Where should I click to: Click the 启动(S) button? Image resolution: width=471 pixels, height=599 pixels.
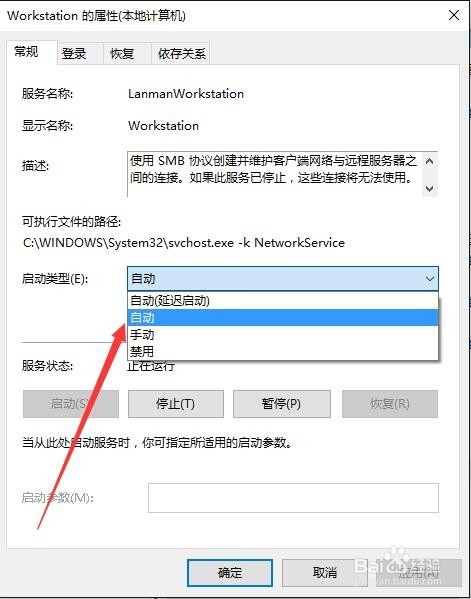tap(71, 404)
